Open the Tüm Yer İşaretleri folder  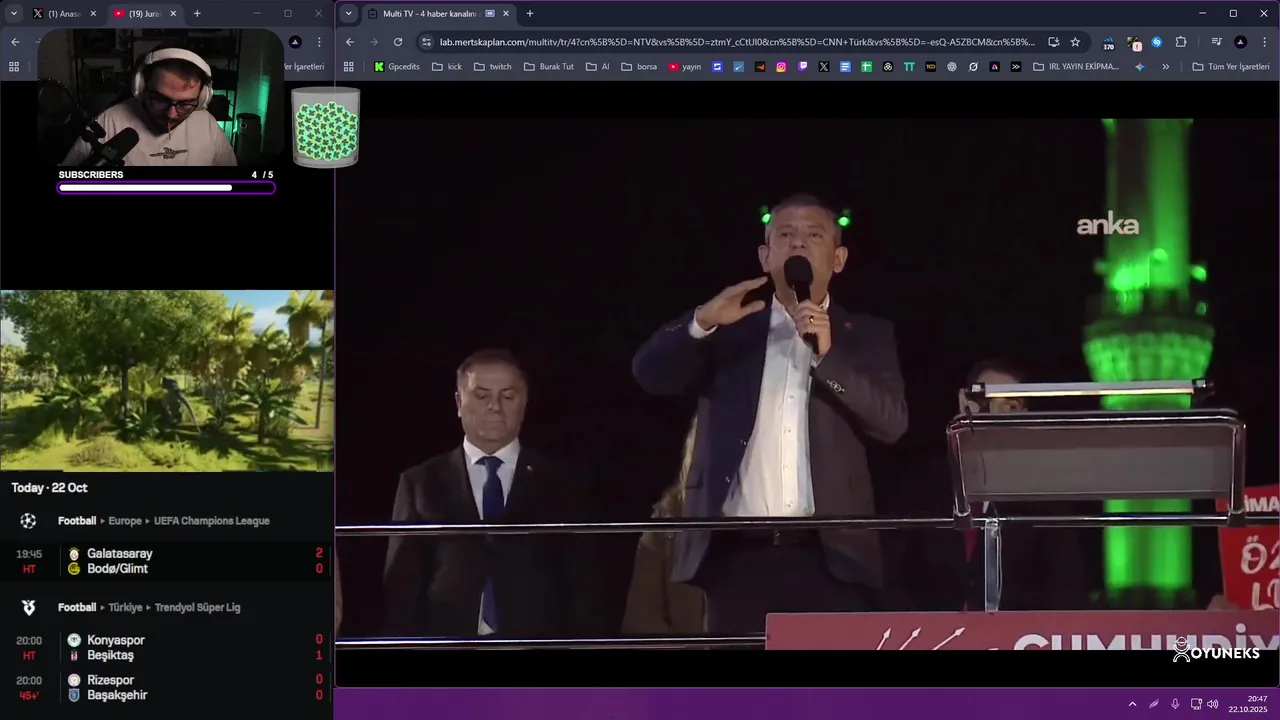[1231, 67]
